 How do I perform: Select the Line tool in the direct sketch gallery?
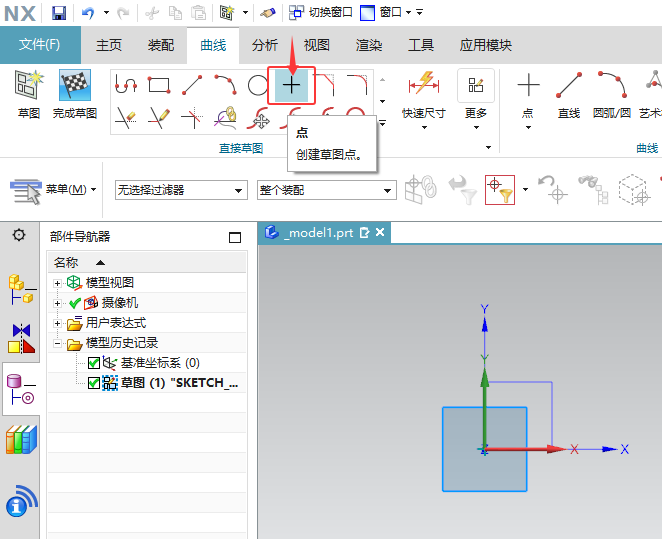[192, 85]
